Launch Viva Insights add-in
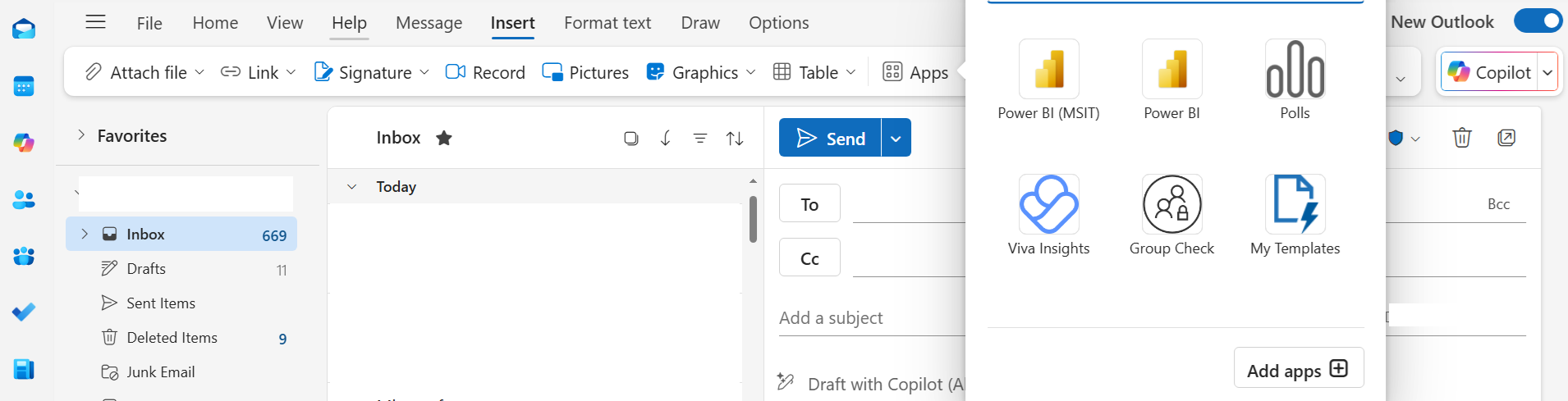Viewport: 1568px width, 401px height. click(x=1048, y=205)
